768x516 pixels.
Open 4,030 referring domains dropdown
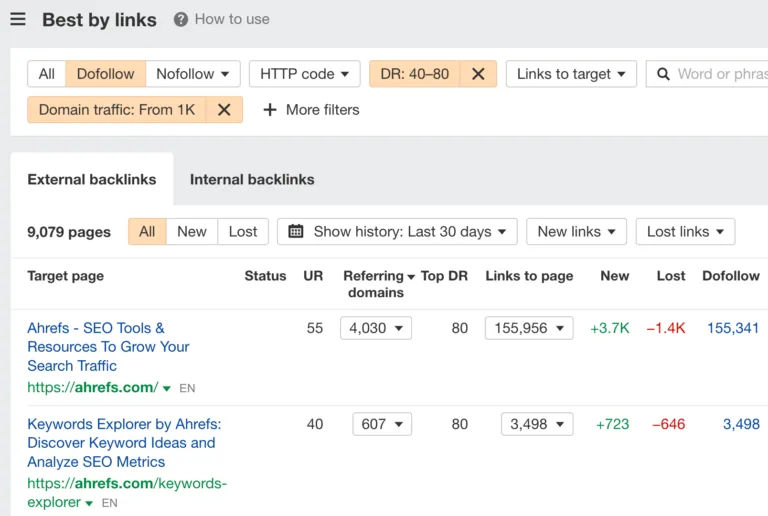(376, 328)
